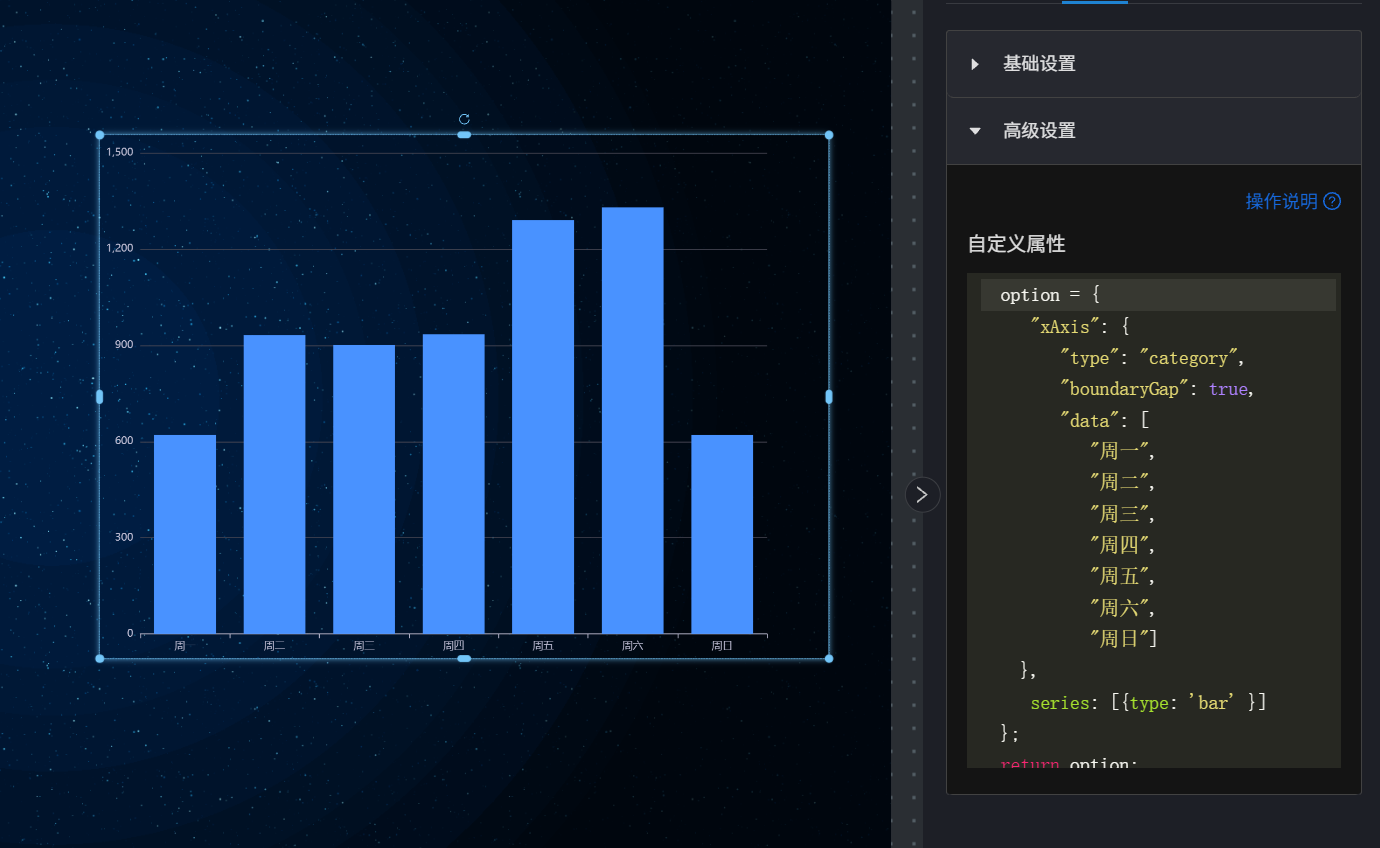Select the 周五 bar in the chart

pyautogui.click(x=543, y=426)
